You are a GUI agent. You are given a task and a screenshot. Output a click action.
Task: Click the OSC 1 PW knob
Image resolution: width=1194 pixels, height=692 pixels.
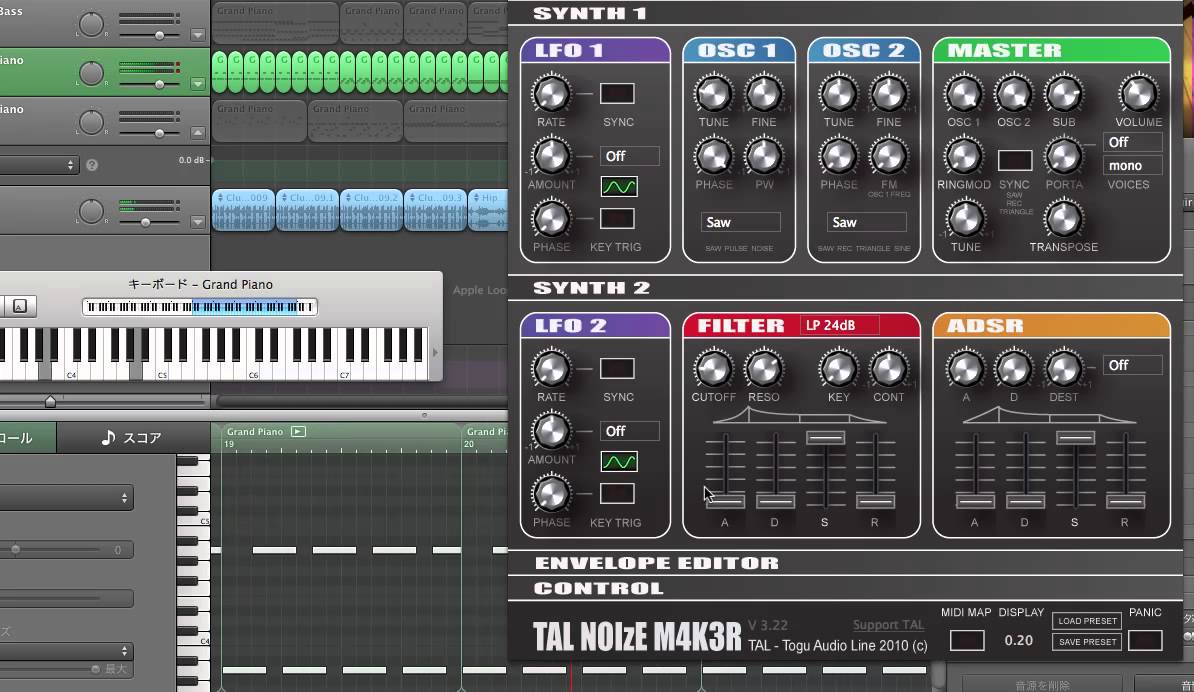763,156
